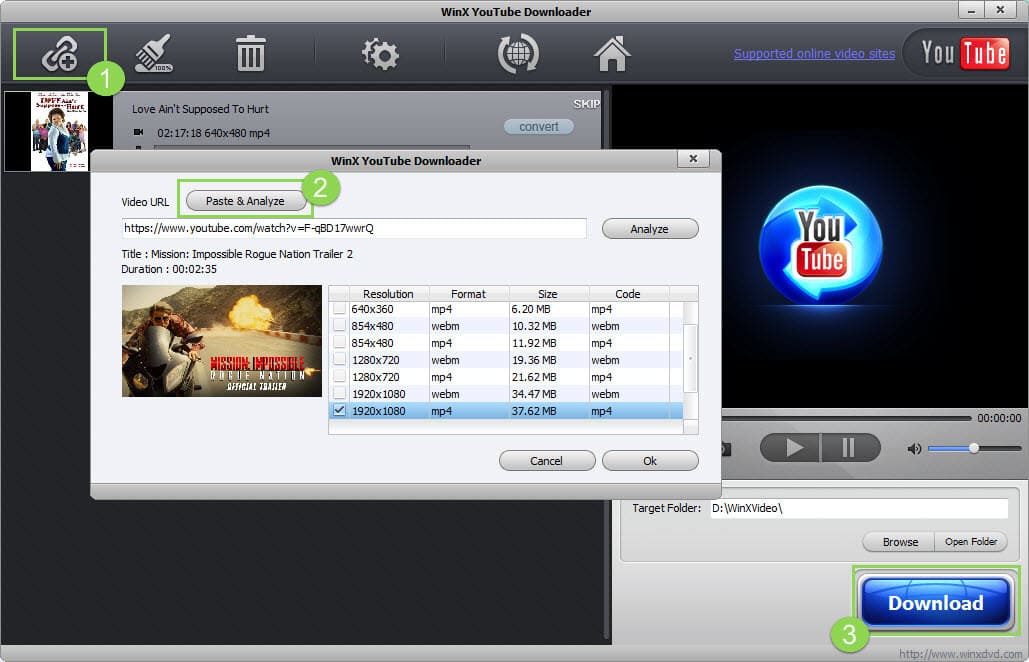Click the Ok button in dialog
Screen dimensions: 1029x662
pos(650,461)
